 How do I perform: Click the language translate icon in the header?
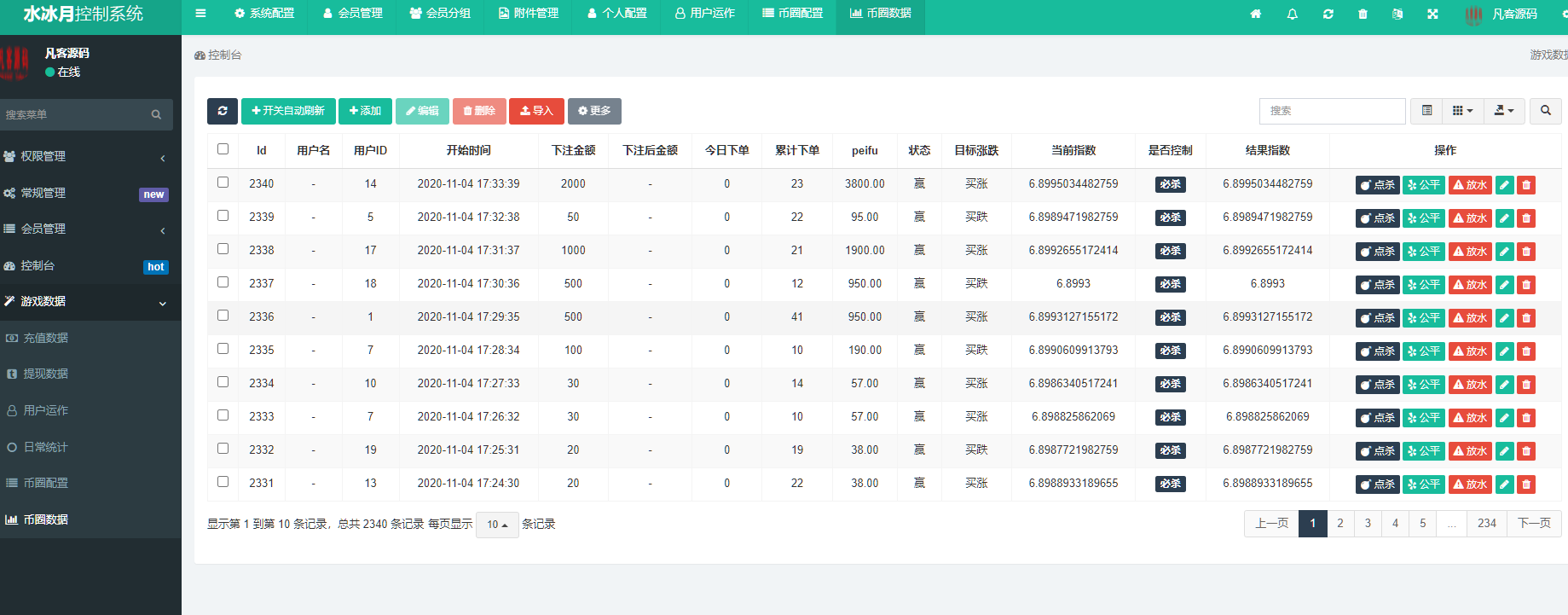click(x=1397, y=14)
